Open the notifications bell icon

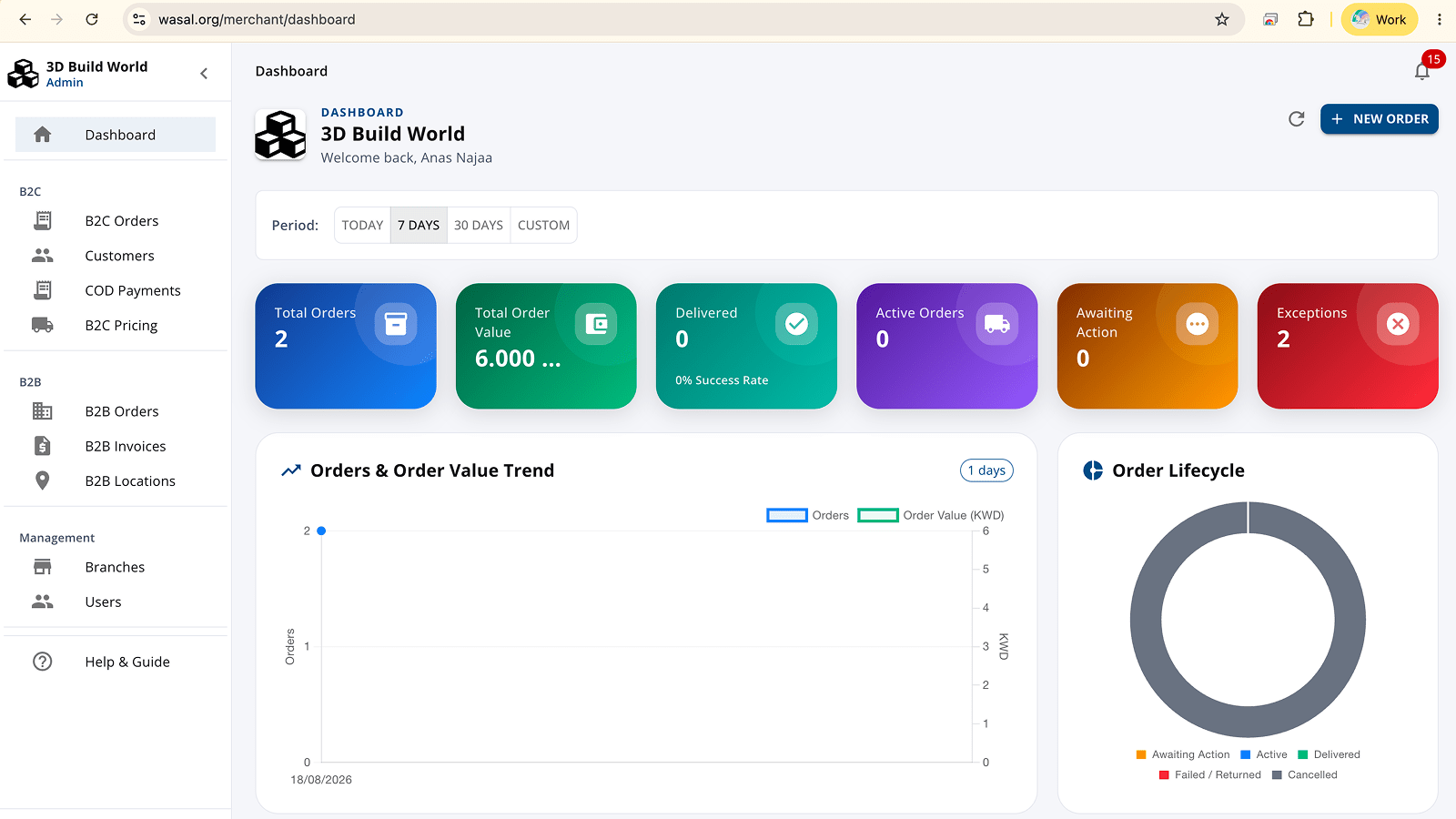coord(1421,71)
